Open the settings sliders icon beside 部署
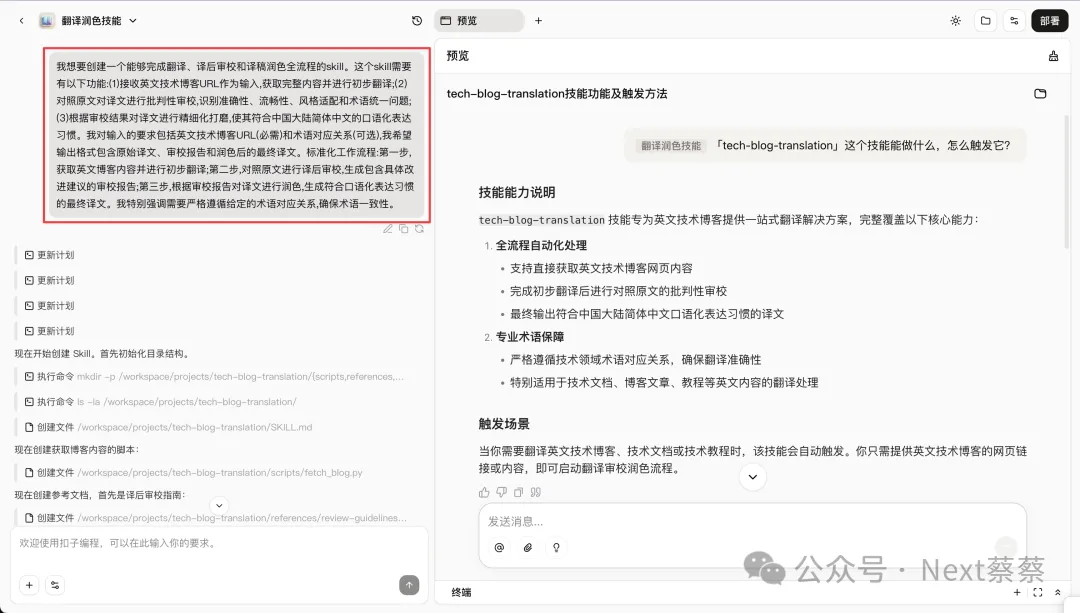Image resolution: width=1080 pixels, height=613 pixels. tap(1014, 20)
